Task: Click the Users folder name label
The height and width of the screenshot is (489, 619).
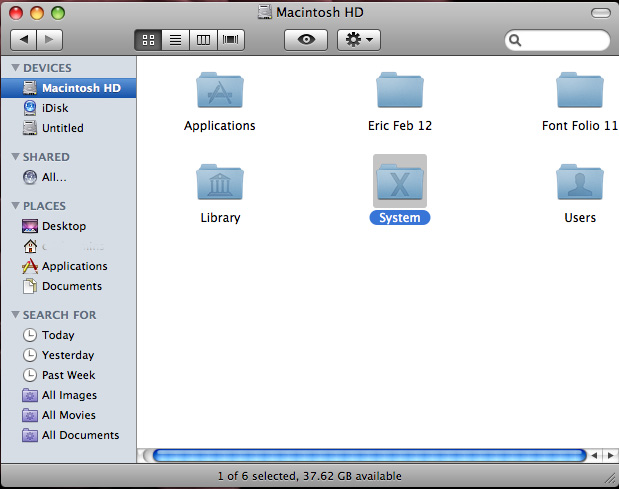Action: 580,218
